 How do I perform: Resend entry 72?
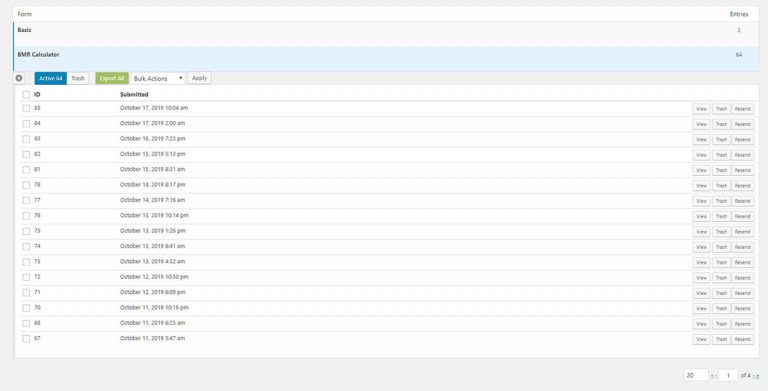point(743,278)
